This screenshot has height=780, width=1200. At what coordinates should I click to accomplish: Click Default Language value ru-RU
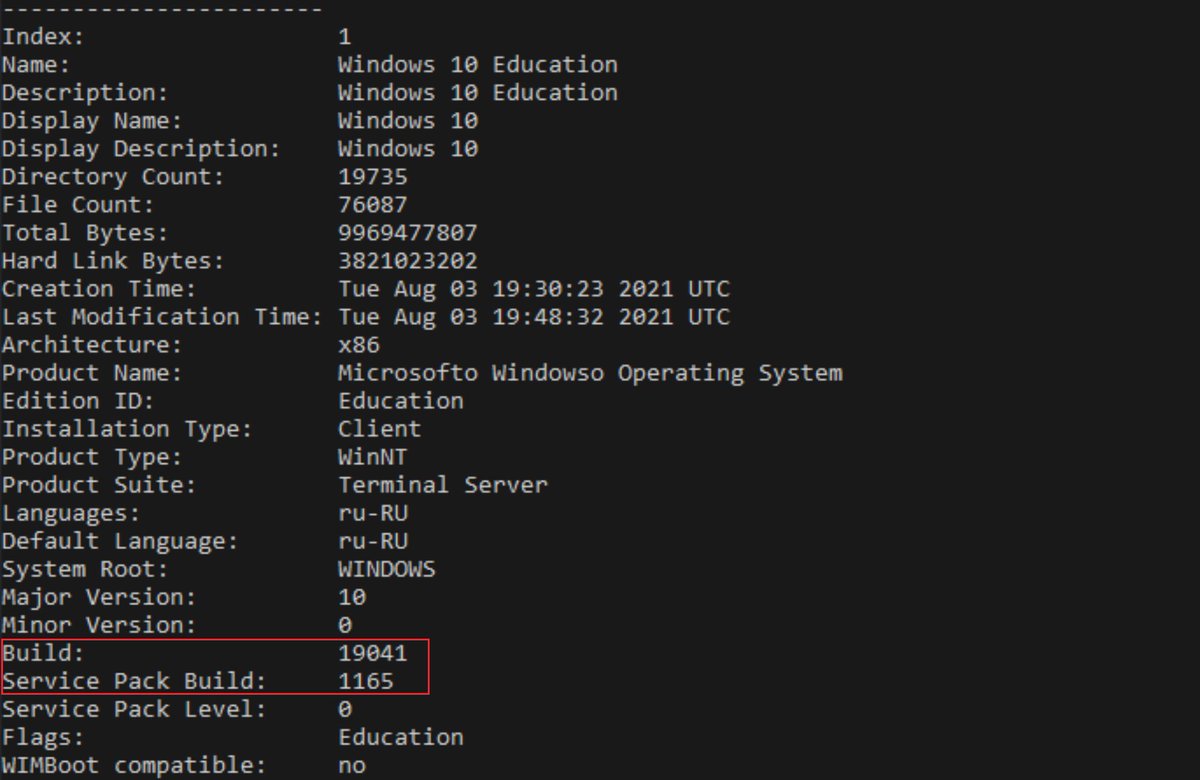tap(373, 541)
